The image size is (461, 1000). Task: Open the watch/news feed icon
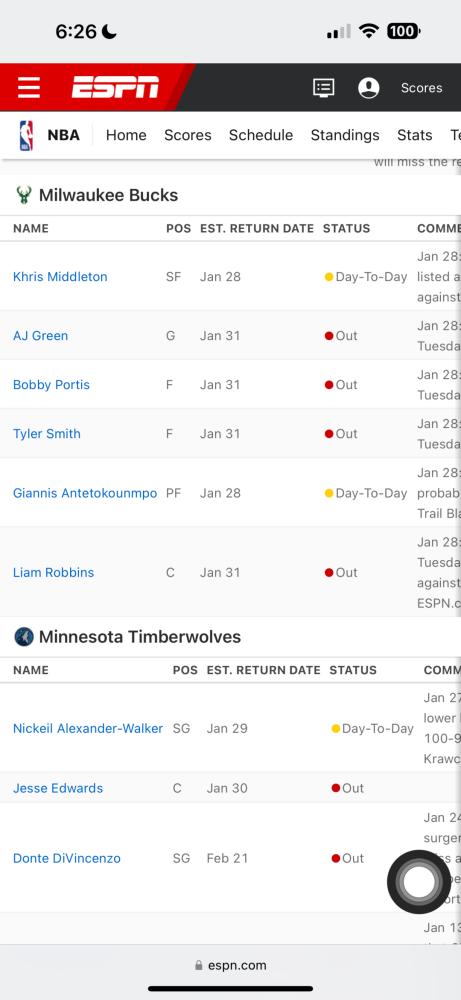(323, 88)
